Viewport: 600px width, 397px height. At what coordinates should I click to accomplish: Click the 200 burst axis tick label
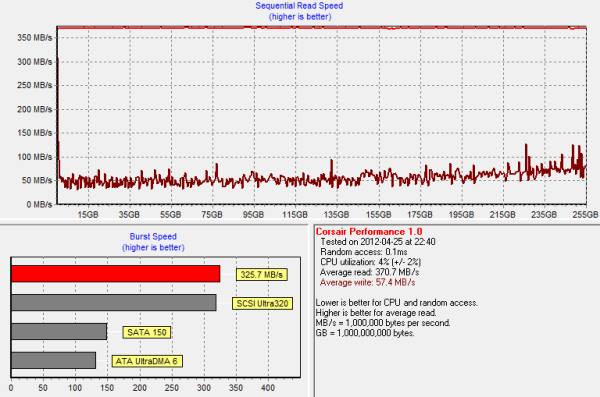139,388
